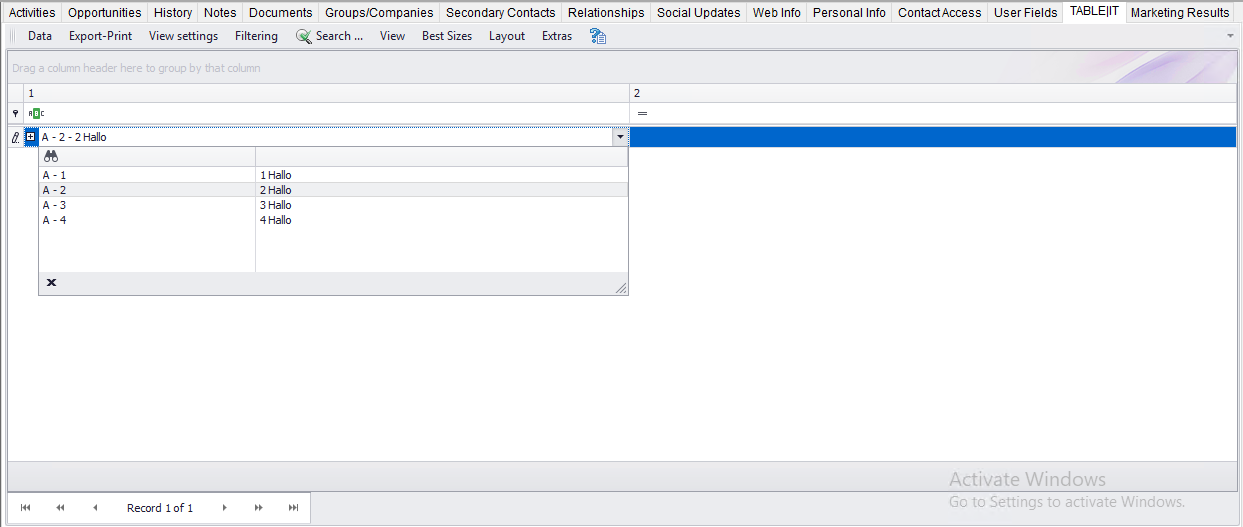Viewport: 1243px width, 527px height.
Task: Go to the last record
Action: [x=293, y=508]
